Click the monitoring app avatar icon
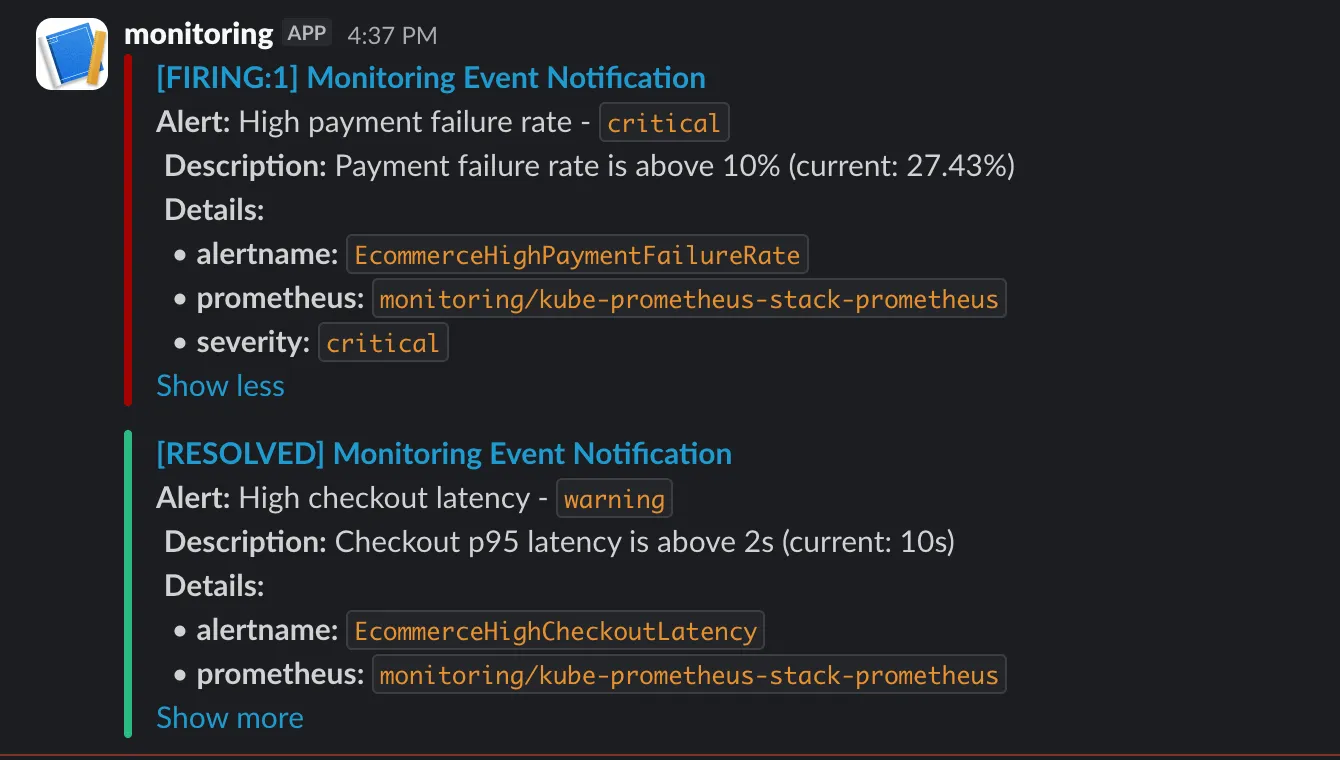Screen dimensions: 1340x760 click(71, 52)
